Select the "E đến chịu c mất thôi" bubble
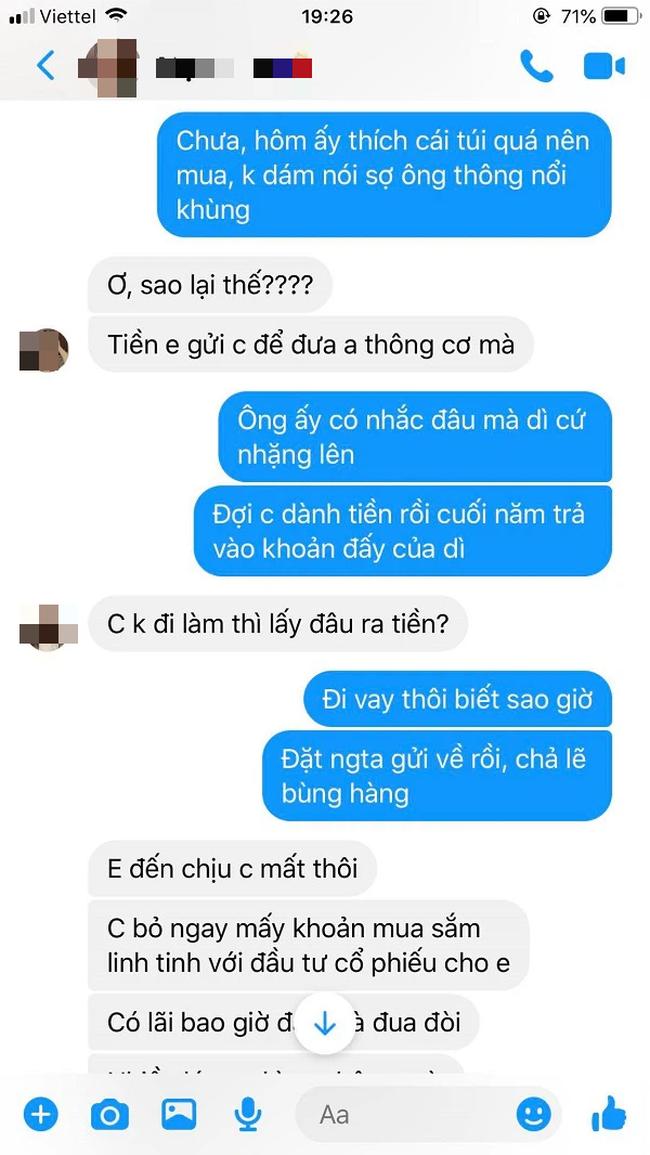This screenshot has width=650, height=1155. click(232, 868)
